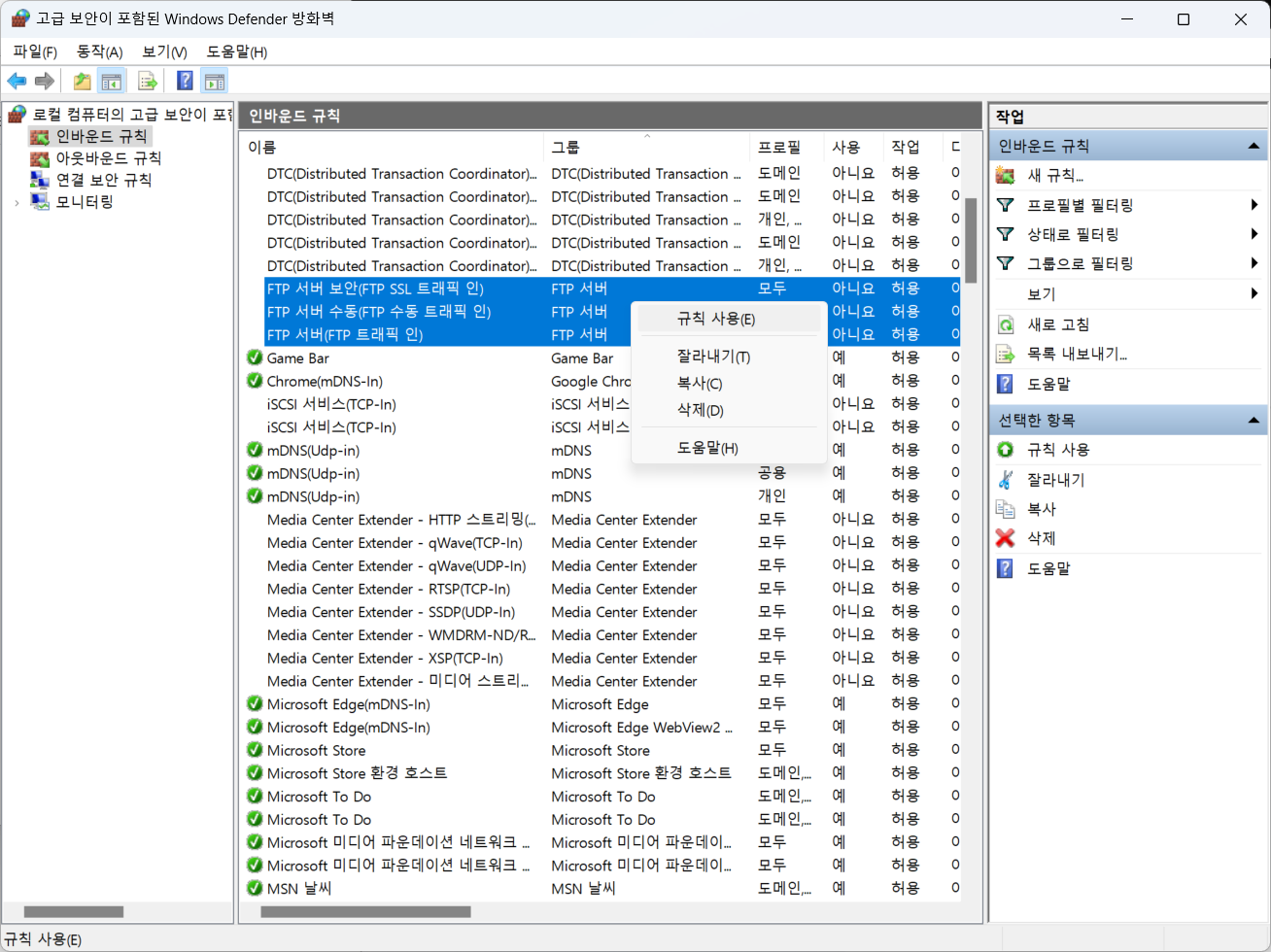Click the red X 삭제 icon
This screenshot has width=1271, height=952.
click(1006, 537)
